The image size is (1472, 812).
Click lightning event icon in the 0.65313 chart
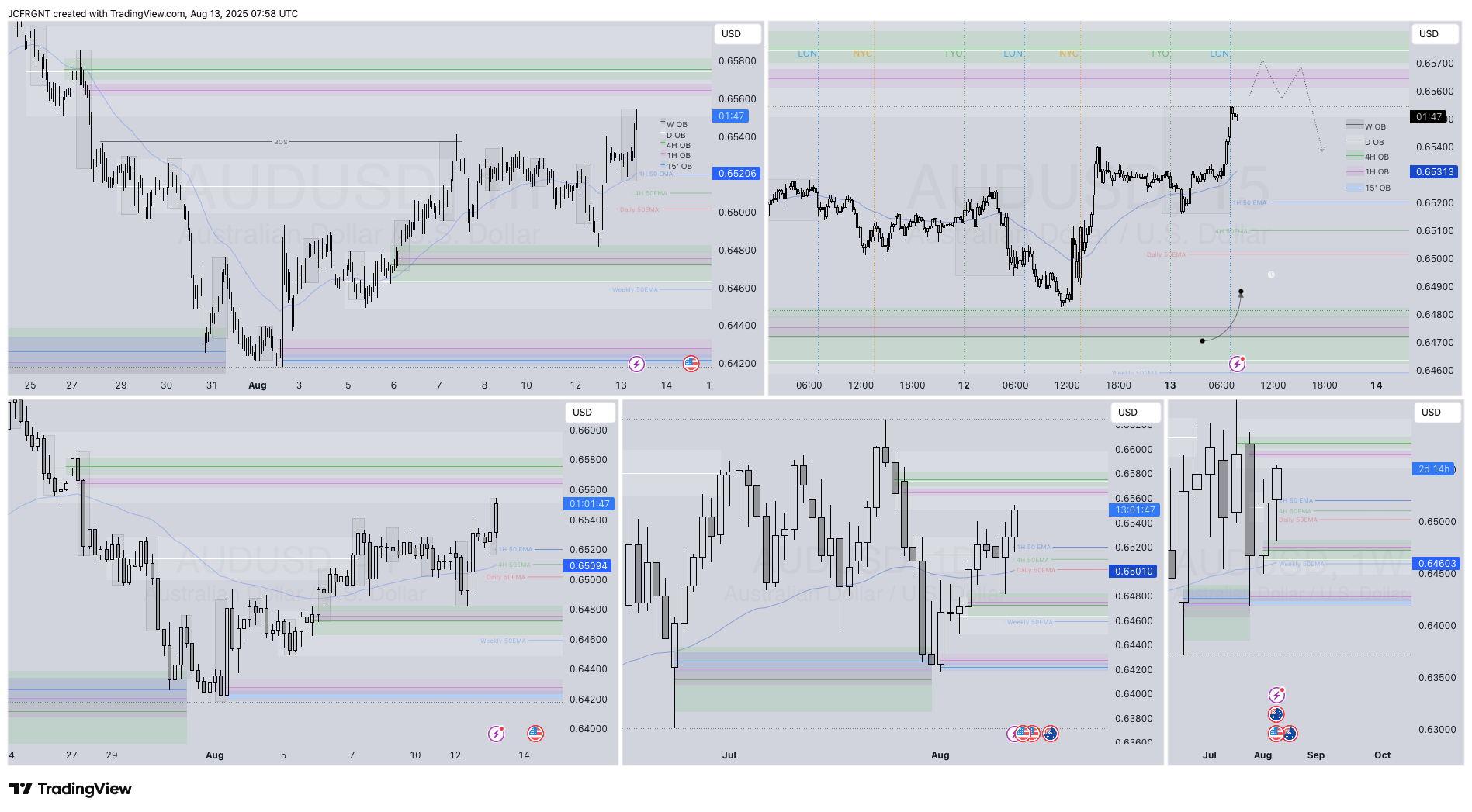click(1237, 364)
